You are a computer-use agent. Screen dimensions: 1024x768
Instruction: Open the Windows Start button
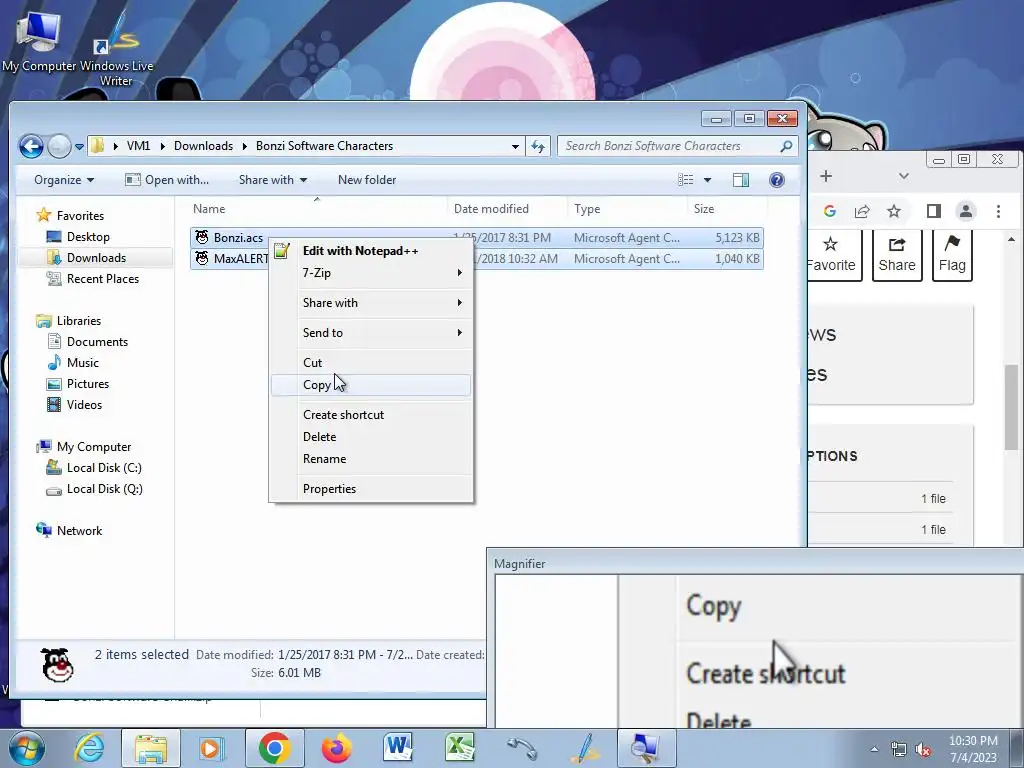coord(26,748)
